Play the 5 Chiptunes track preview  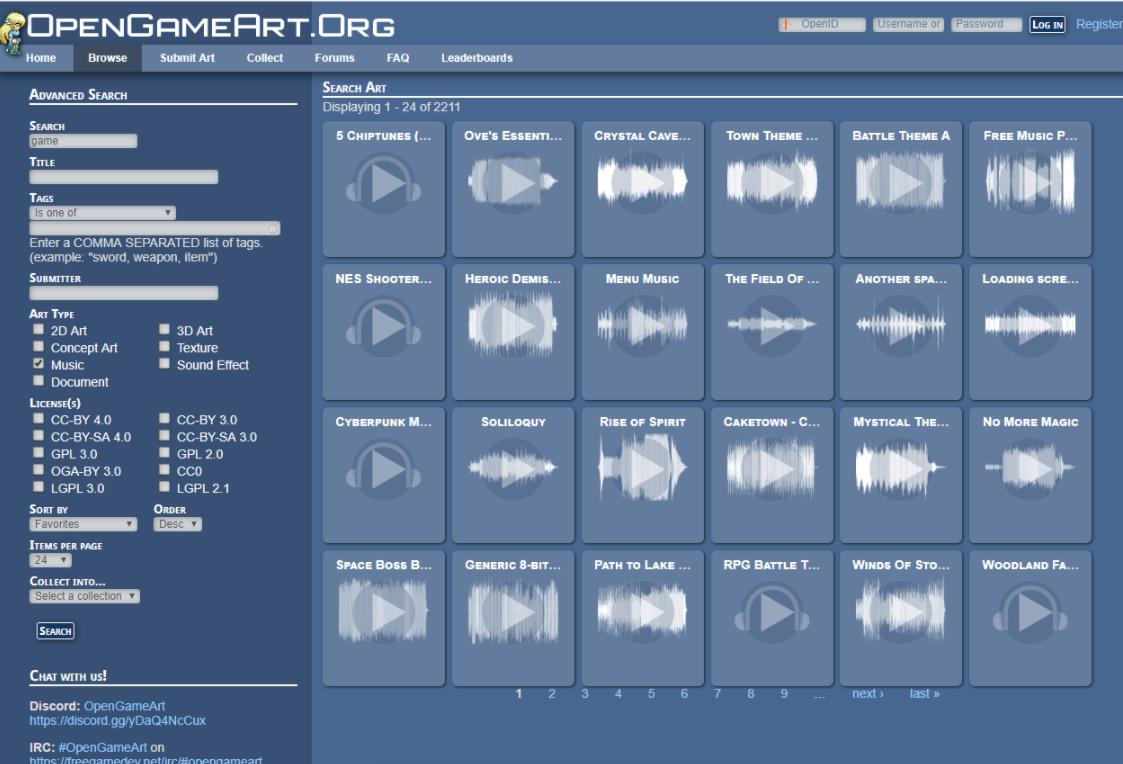click(x=384, y=183)
